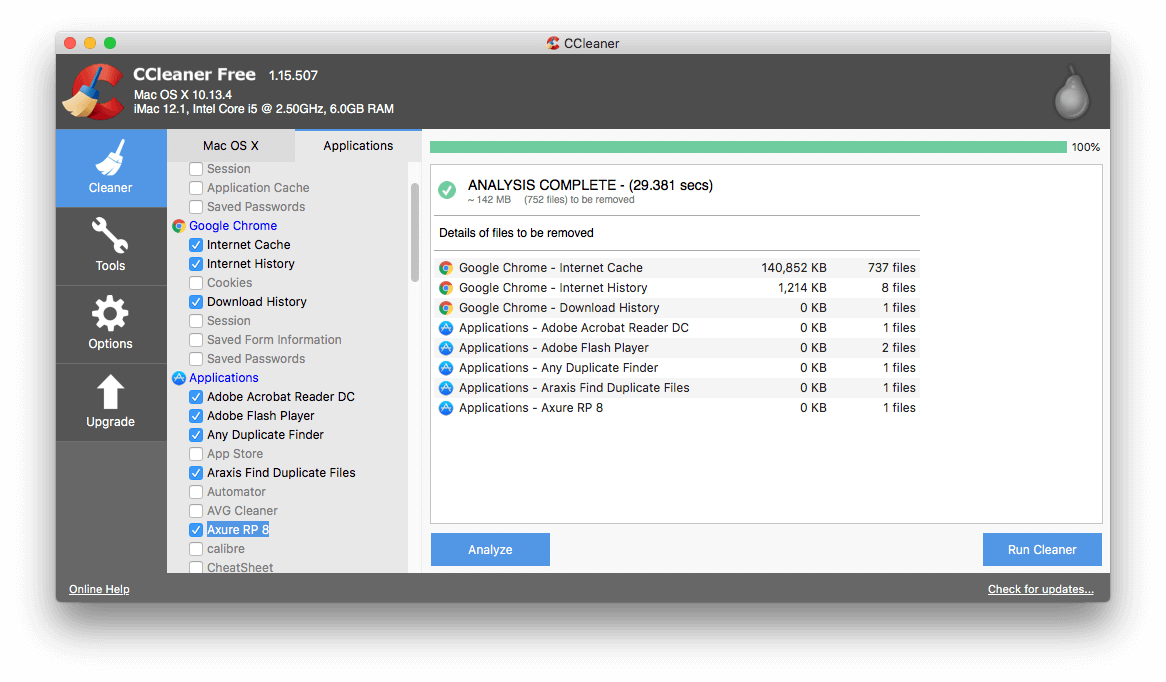Screen dimensions: 1166x682
Task: Switch to the Applications tab
Action: [358, 146]
